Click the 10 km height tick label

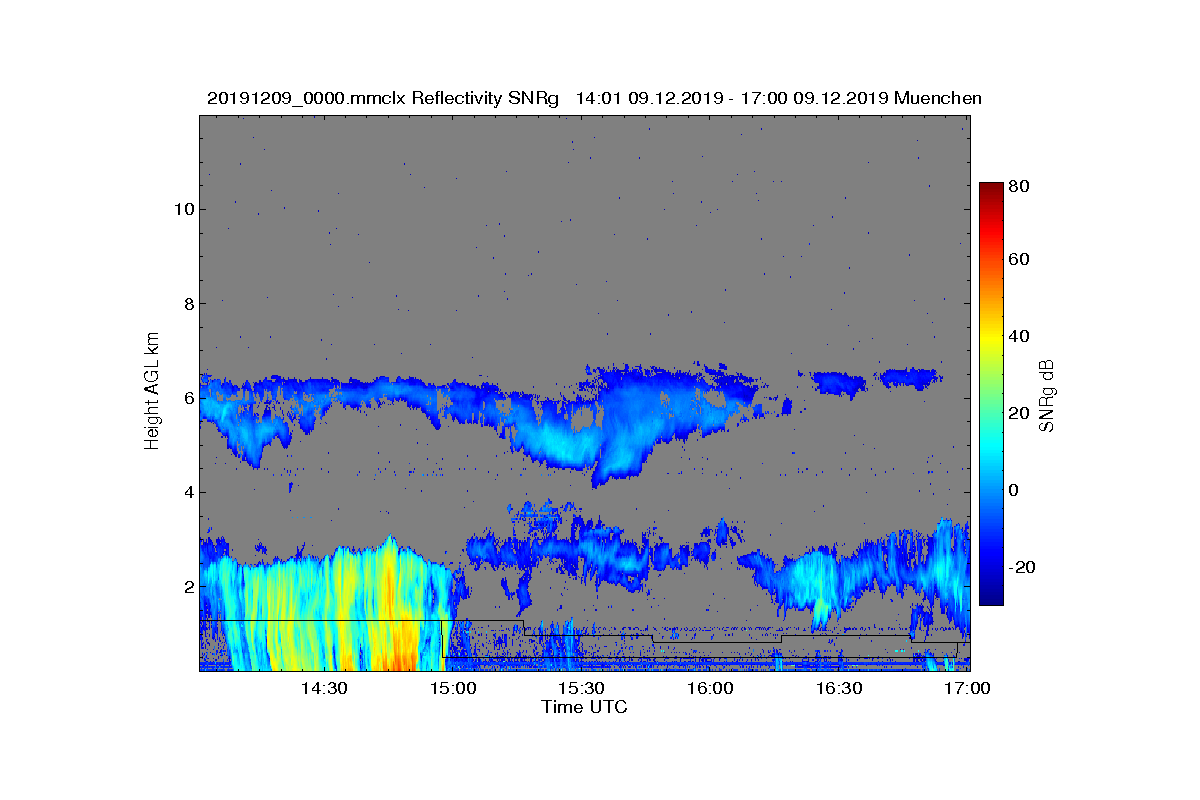tap(182, 209)
